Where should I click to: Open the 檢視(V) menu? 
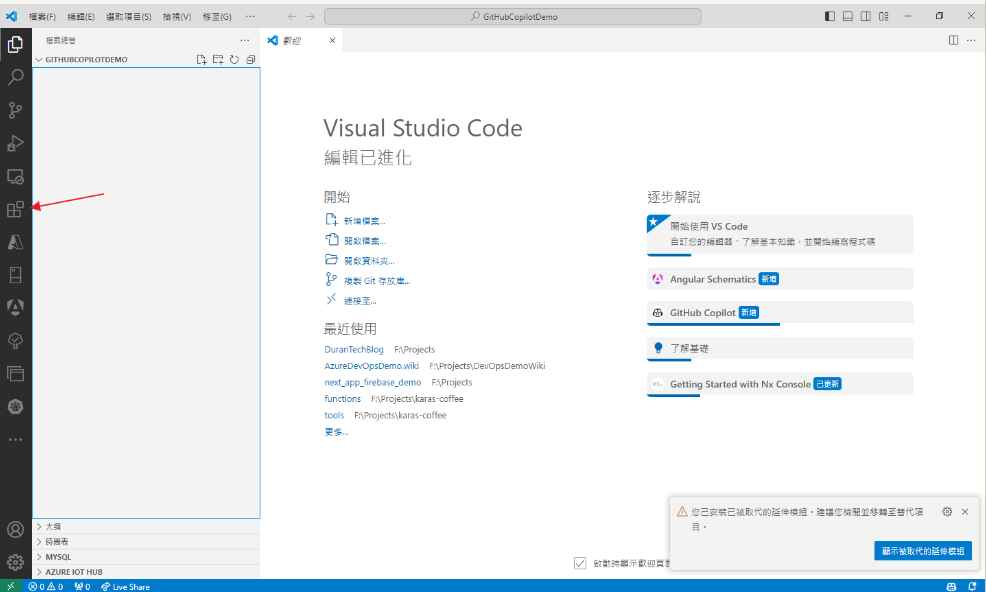[x=177, y=16]
